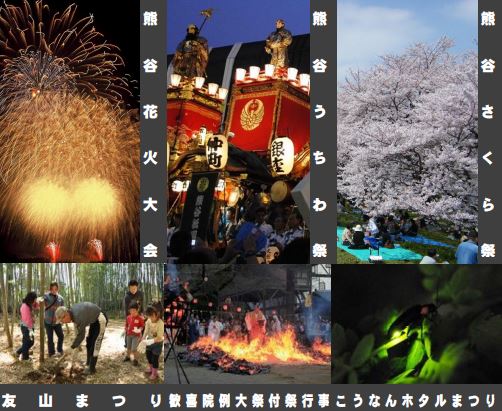
Task: Click the small red fireworks at bottom
Action: point(74,250)
